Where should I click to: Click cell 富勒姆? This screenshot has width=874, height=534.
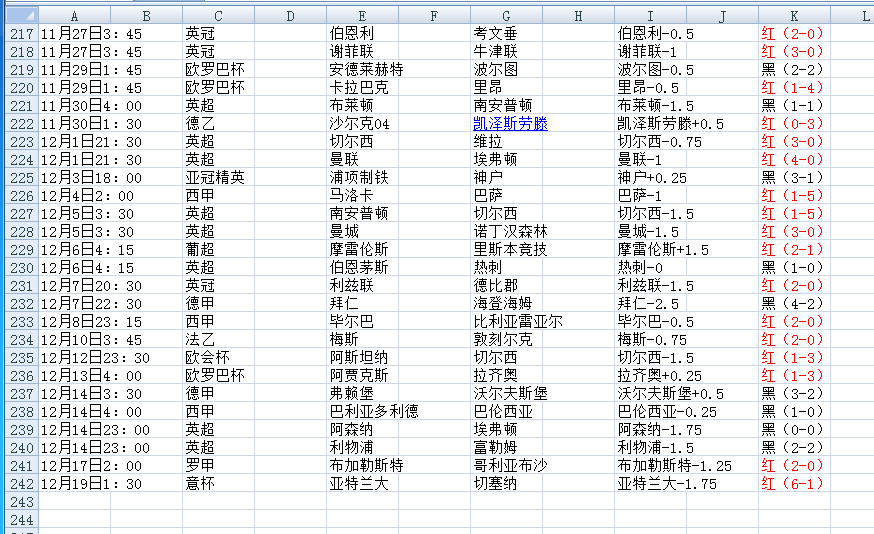(x=495, y=448)
